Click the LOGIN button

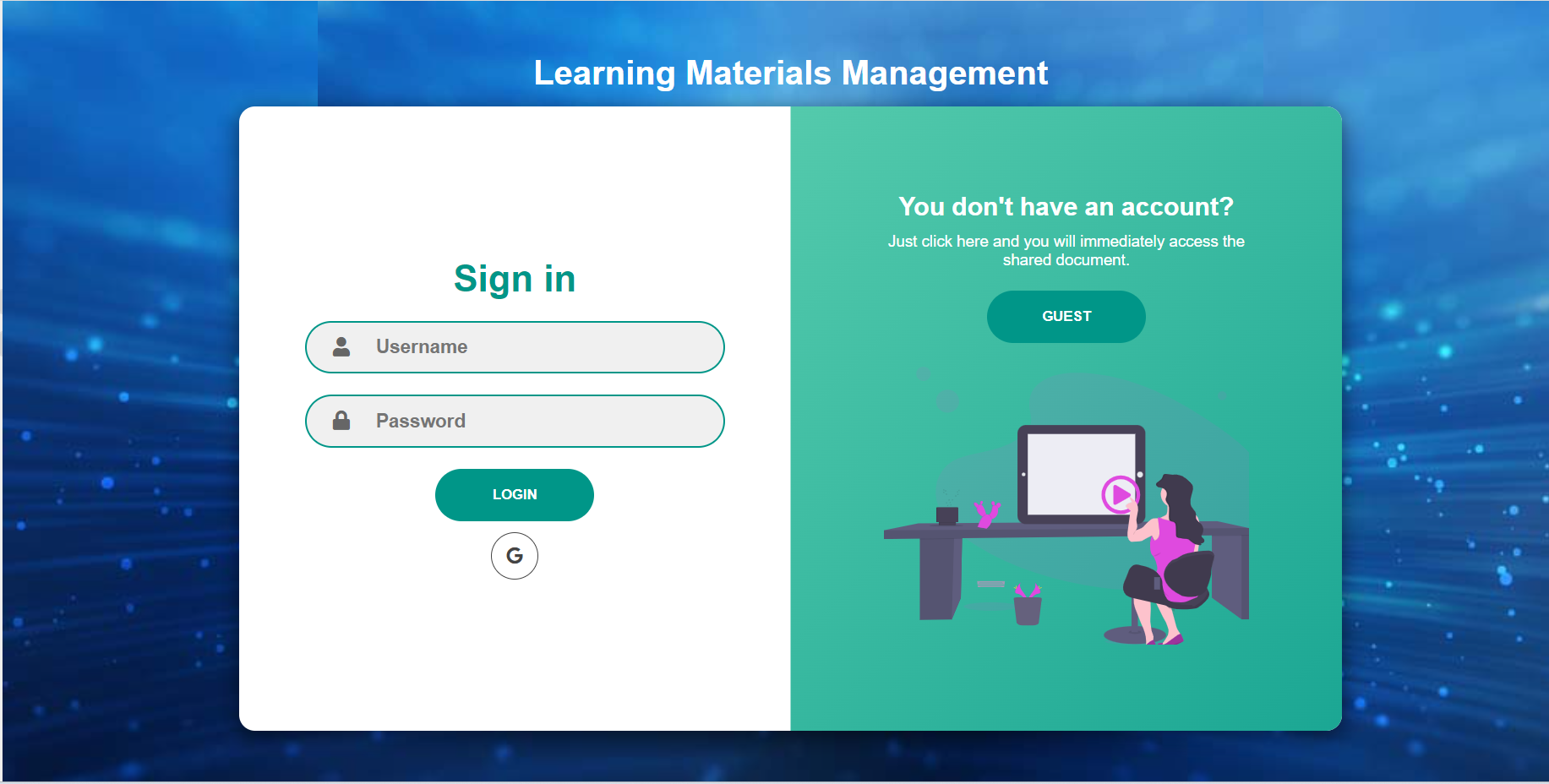[x=514, y=494]
